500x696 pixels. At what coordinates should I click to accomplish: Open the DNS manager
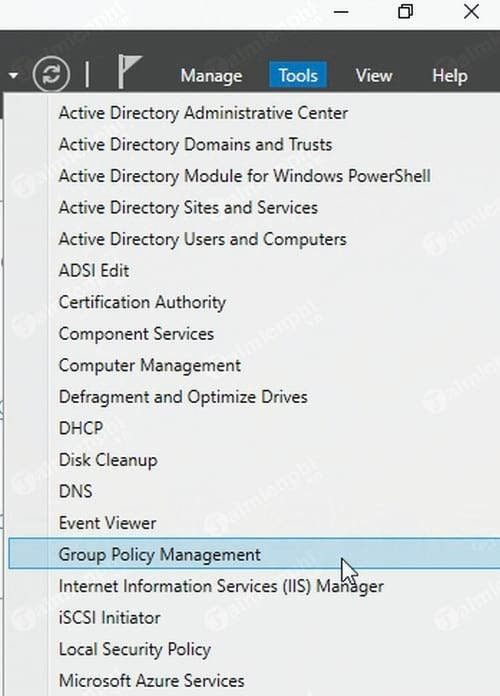75,491
